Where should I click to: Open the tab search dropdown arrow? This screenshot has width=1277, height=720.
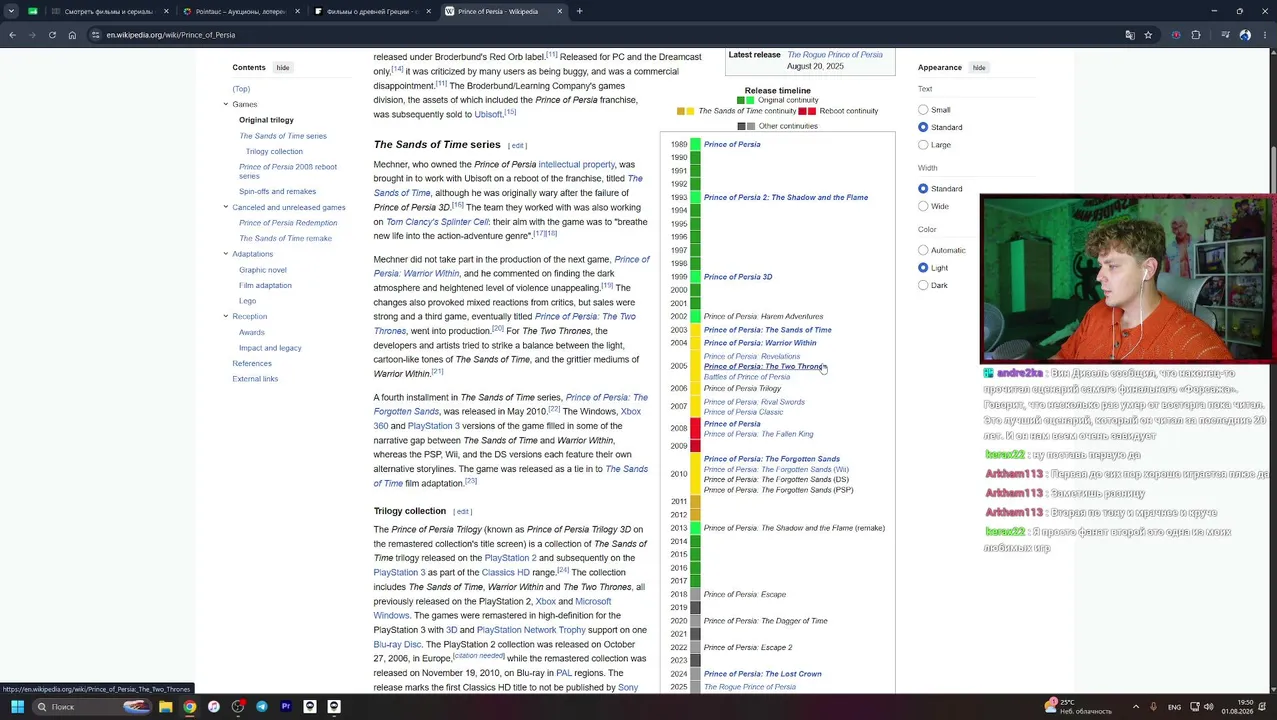[12, 11]
